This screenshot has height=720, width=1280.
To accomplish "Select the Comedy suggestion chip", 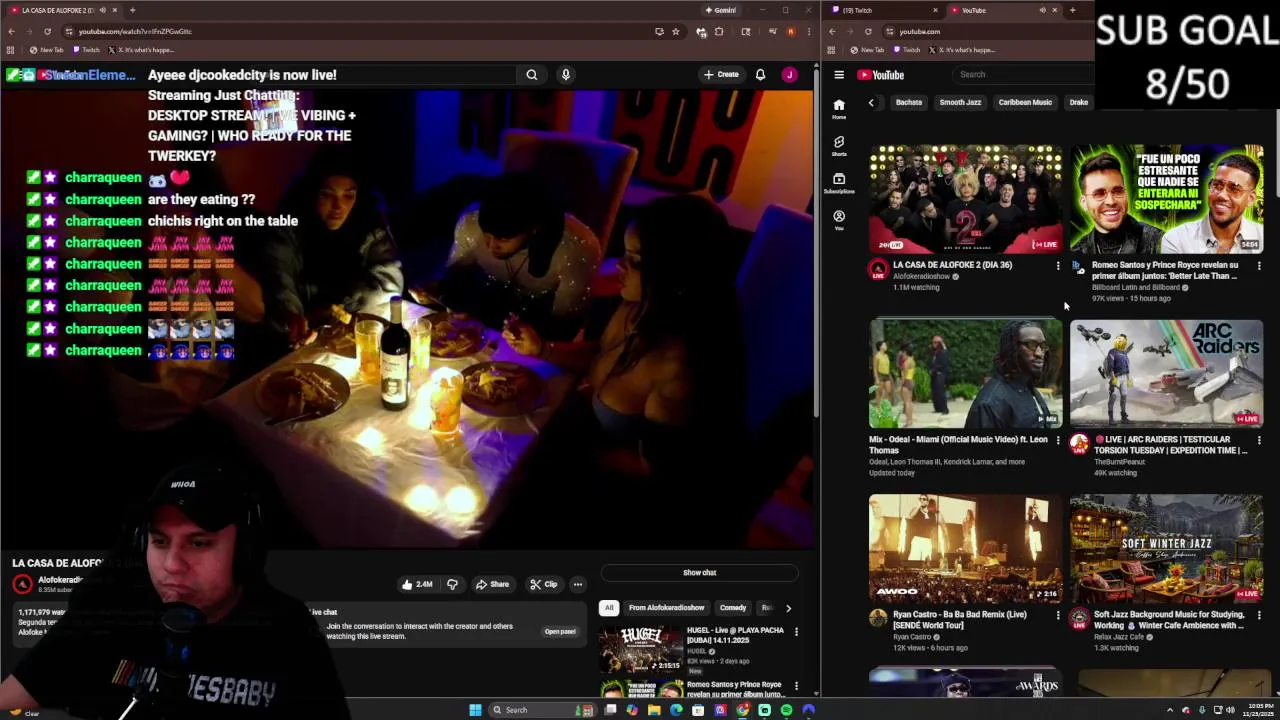I will point(733,608).
